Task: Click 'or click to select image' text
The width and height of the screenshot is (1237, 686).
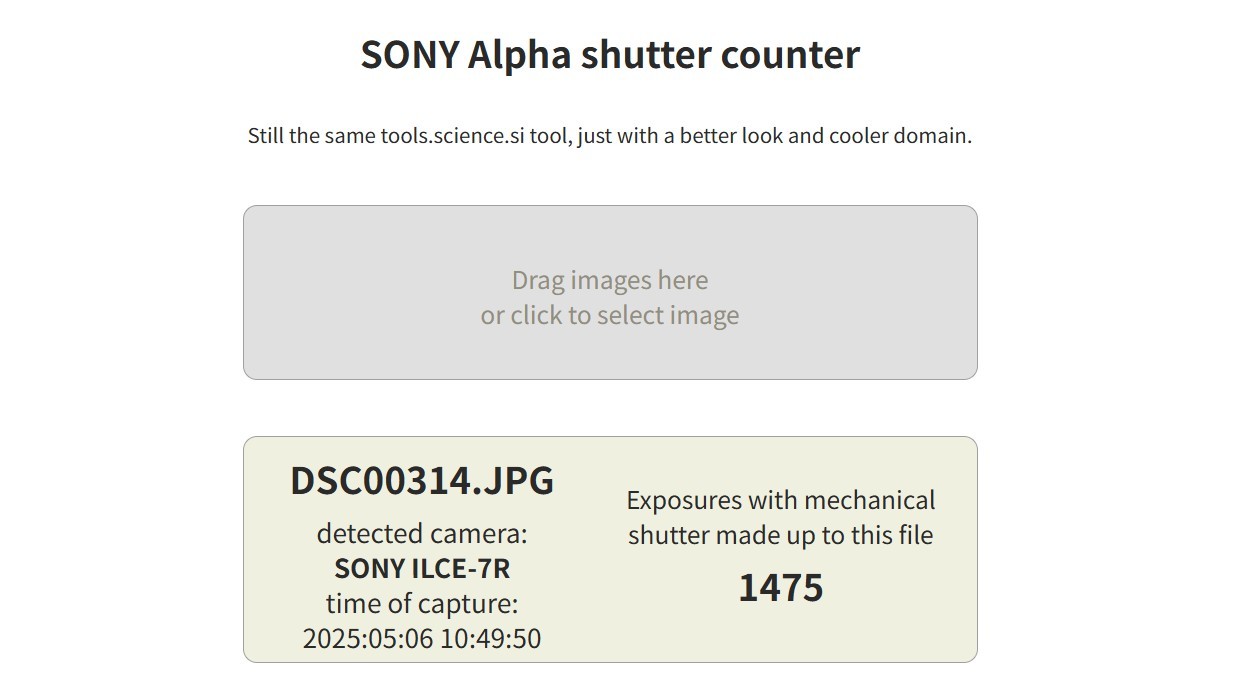Action: coord(610,315)
